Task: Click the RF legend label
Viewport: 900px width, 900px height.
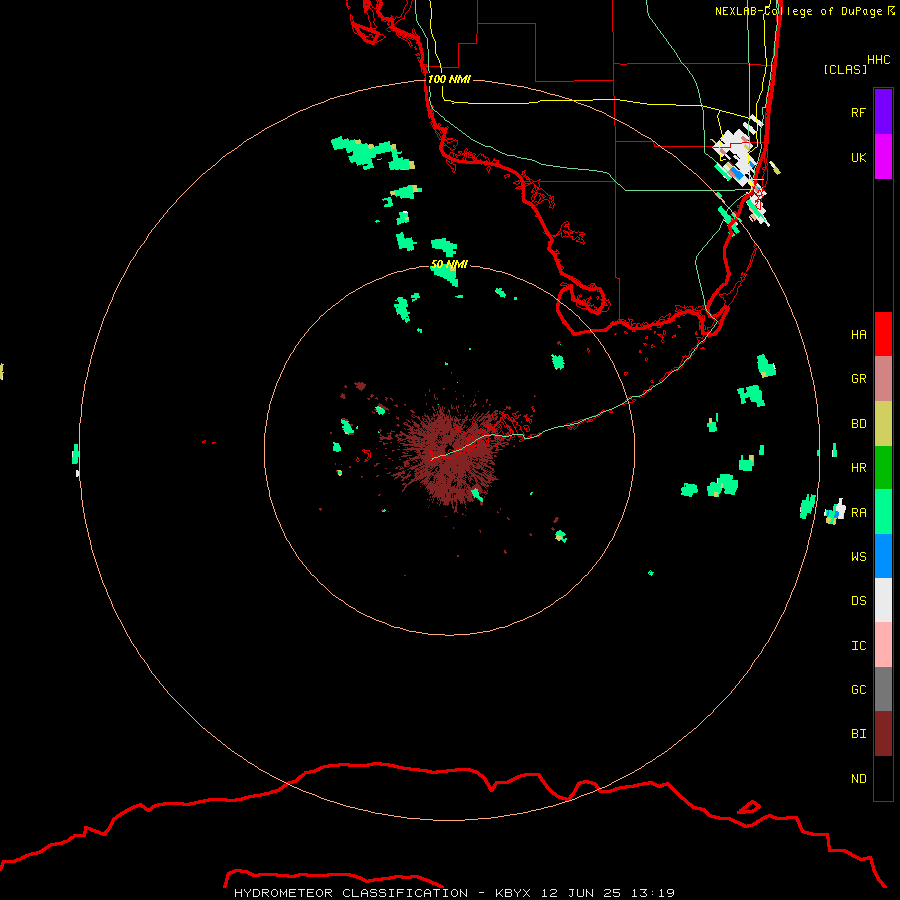Action: pos(858,112)
